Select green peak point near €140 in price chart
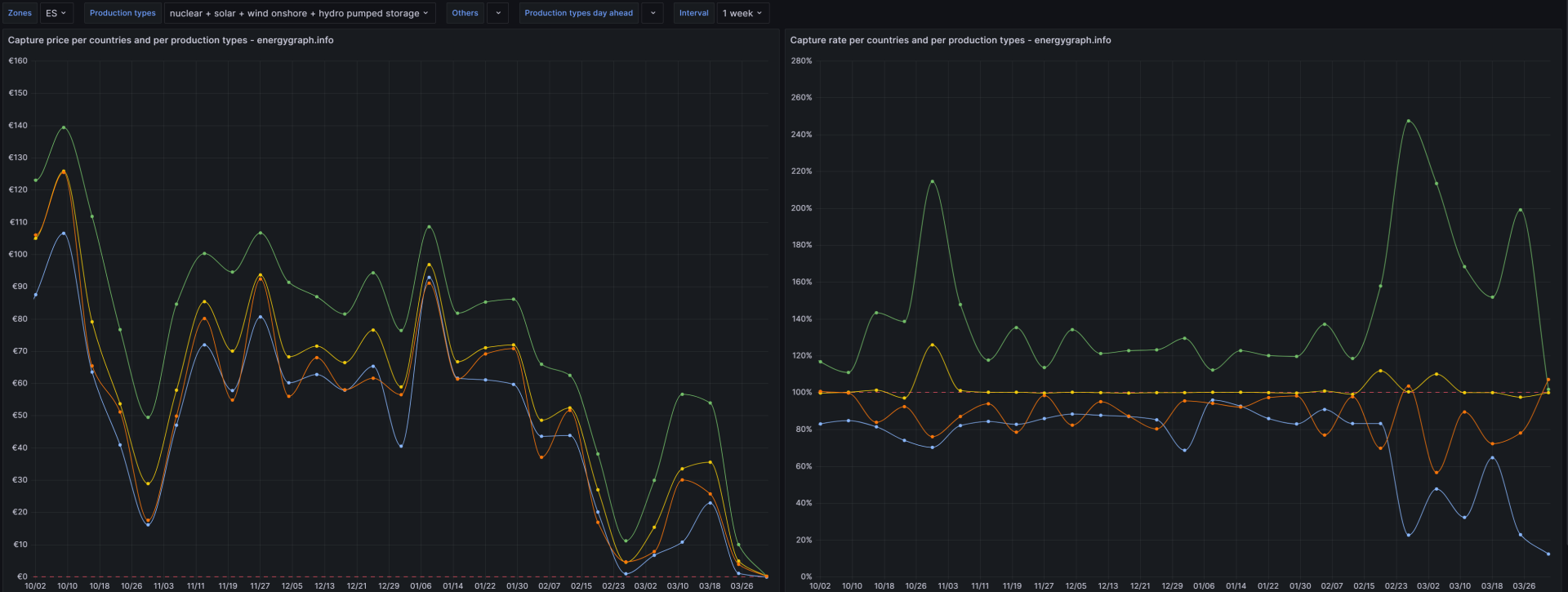 pos(64,127)
